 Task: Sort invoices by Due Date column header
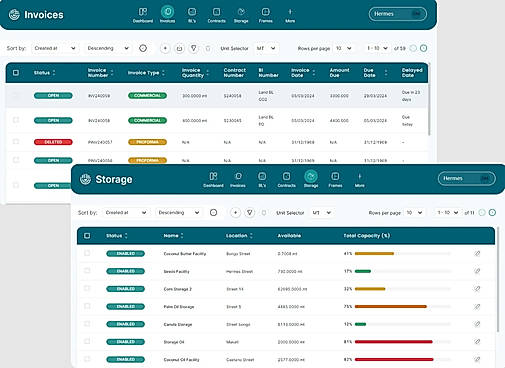(375, 73)
